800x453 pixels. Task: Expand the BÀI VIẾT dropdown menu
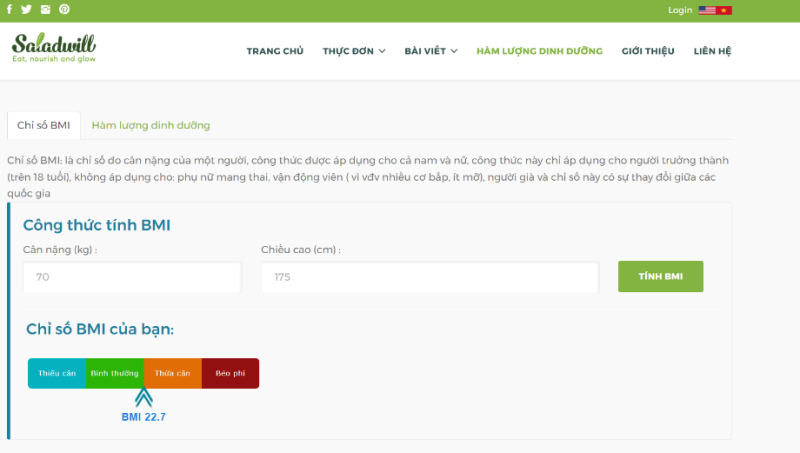click(x=430, y=51)
